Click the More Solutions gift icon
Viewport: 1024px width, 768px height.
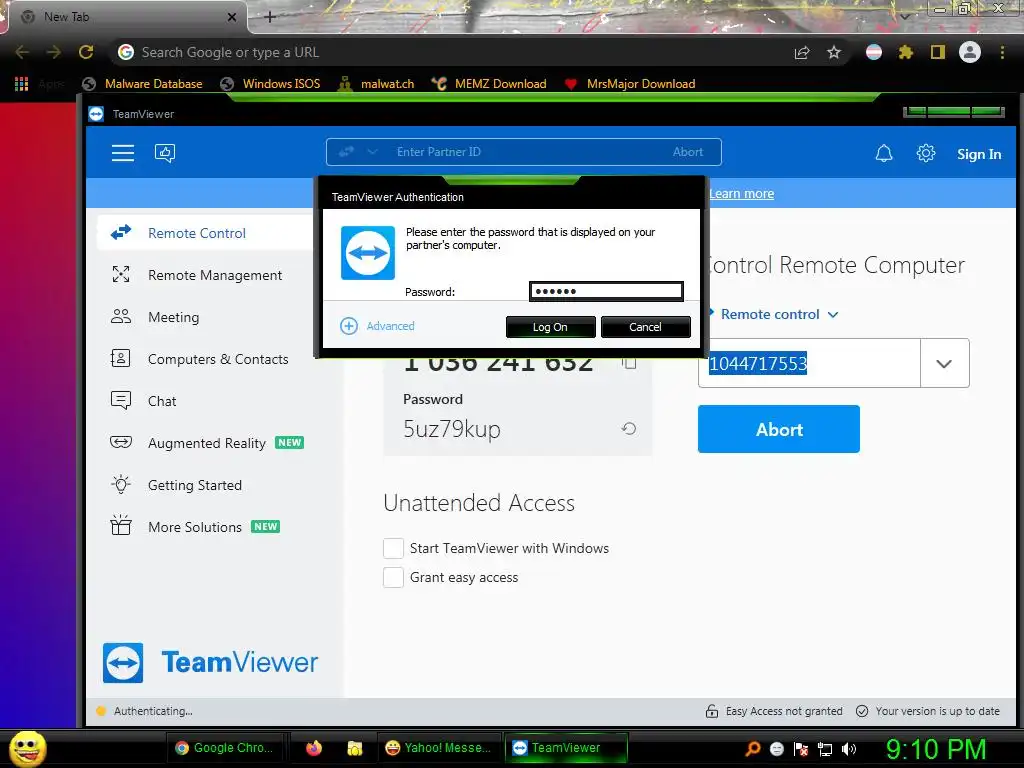pos(121,525)
